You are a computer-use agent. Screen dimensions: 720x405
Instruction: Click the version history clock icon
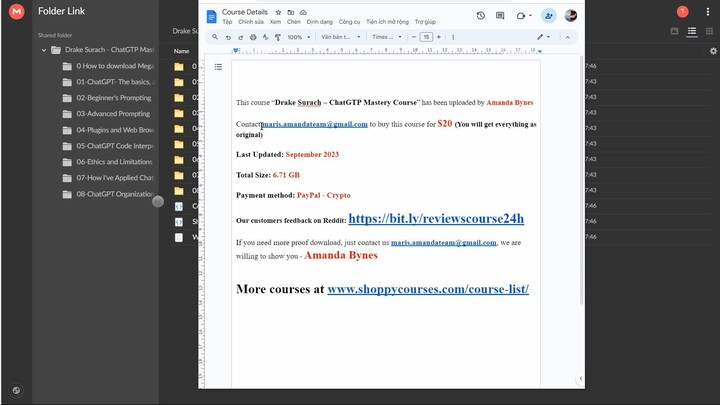click(x=481, y=16)
